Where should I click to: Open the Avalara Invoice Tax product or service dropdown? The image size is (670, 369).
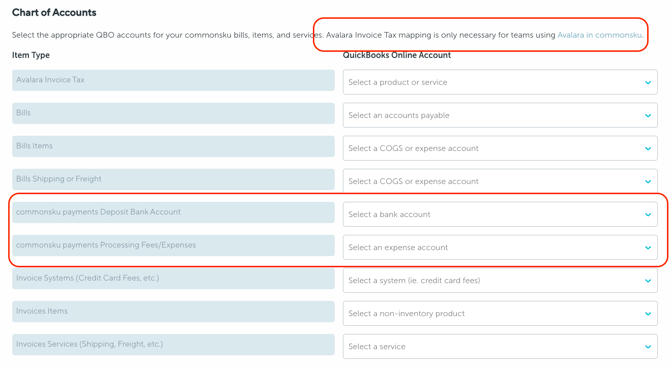pyautogui.click(x=500, y=82)
